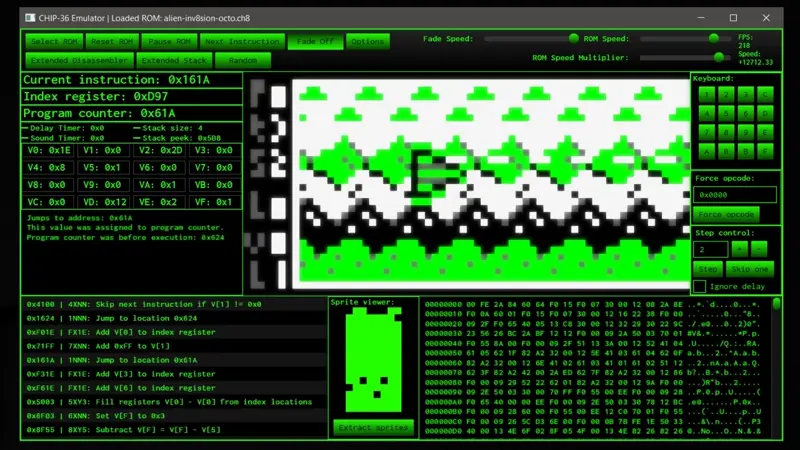The width and height of the screenshot is (800, 450).
Task: Click register V2: 0x2D cell
Action: click(x=160, y=151)
